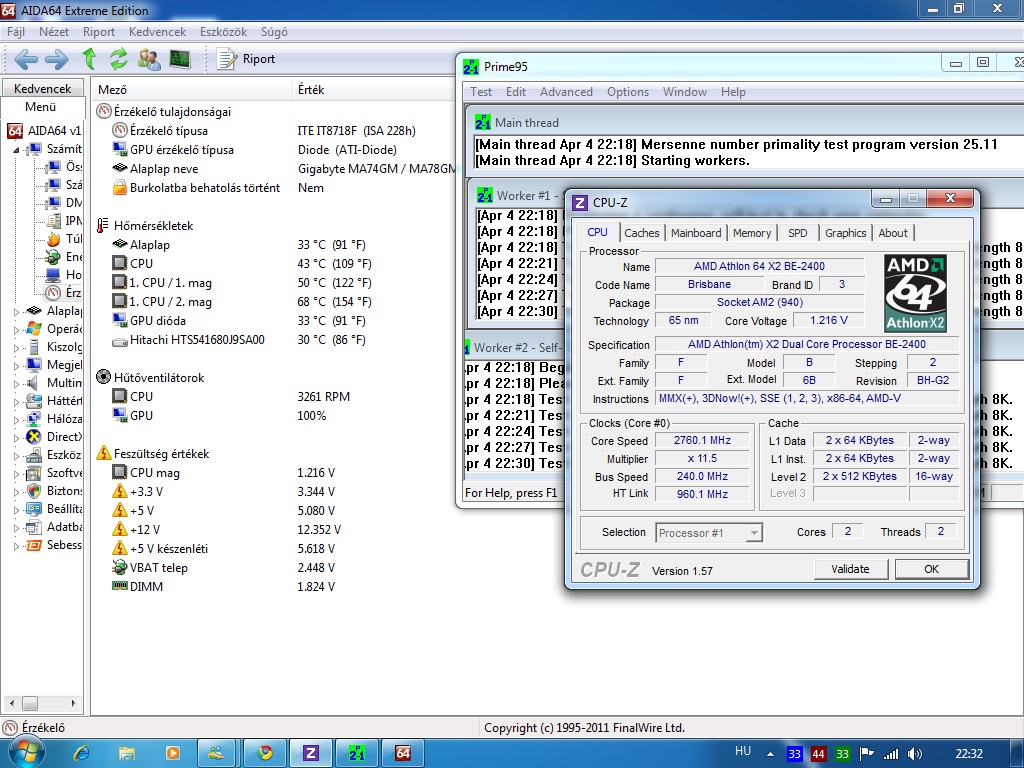Expand the Háttértár tree node
This screenshot has width=1024, height=768.
click(16, 402)
